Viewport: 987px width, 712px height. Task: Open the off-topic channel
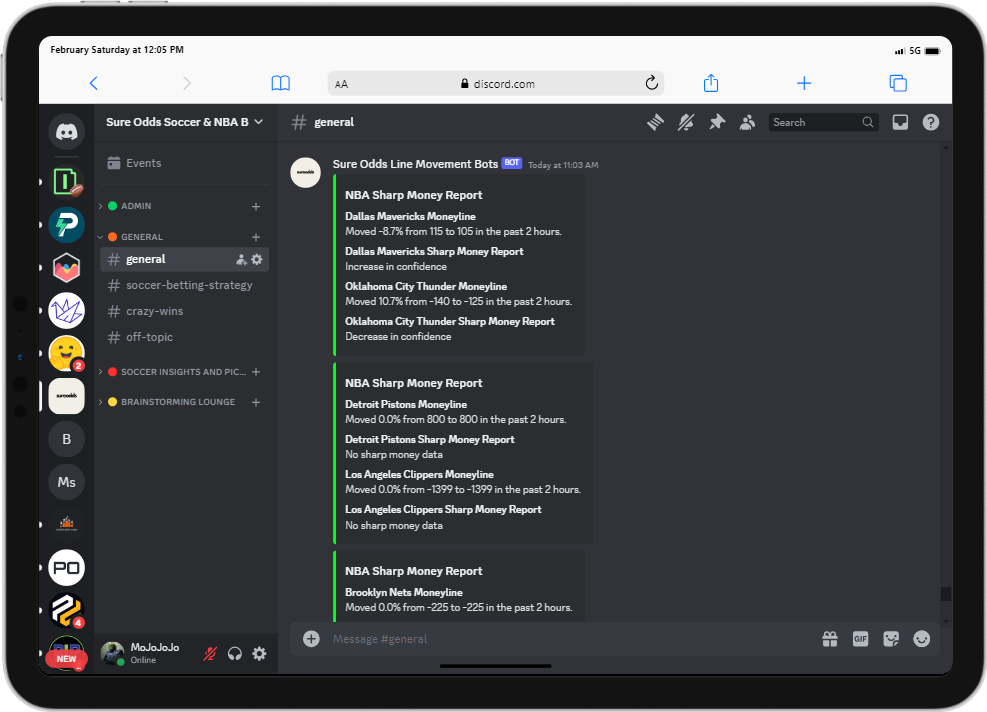tap(184, 337)
